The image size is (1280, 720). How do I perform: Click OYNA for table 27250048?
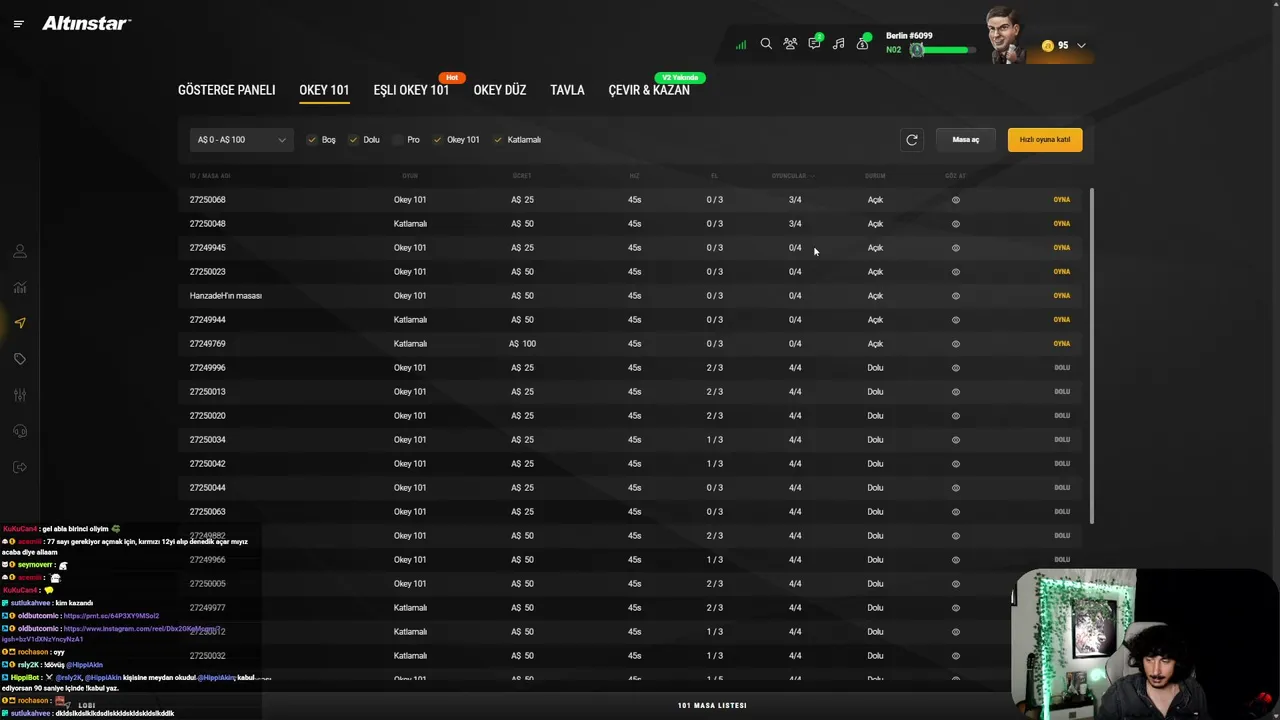[x=1062, y=224]
